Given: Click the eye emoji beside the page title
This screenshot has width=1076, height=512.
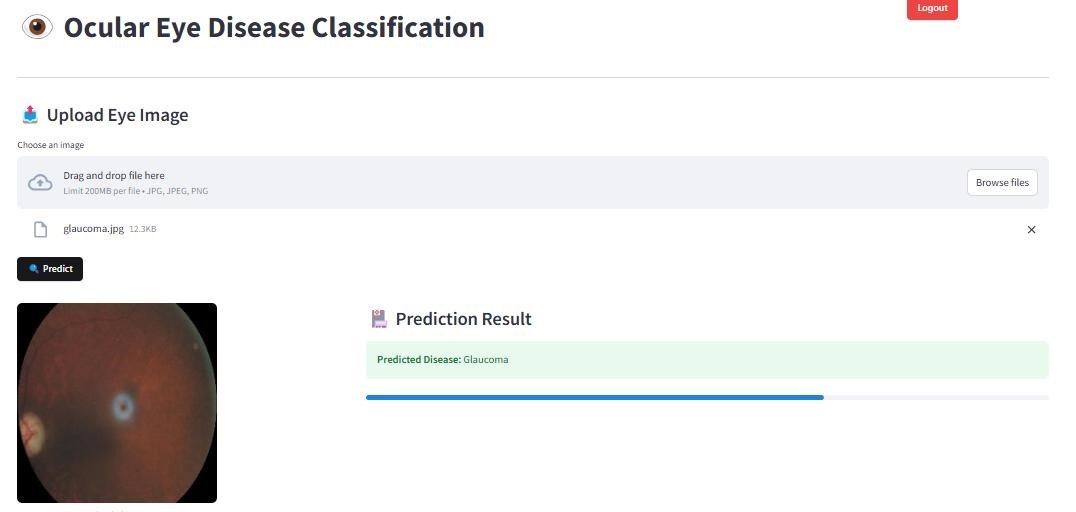Looking at the screenshot, I should (x=37, y=27).
